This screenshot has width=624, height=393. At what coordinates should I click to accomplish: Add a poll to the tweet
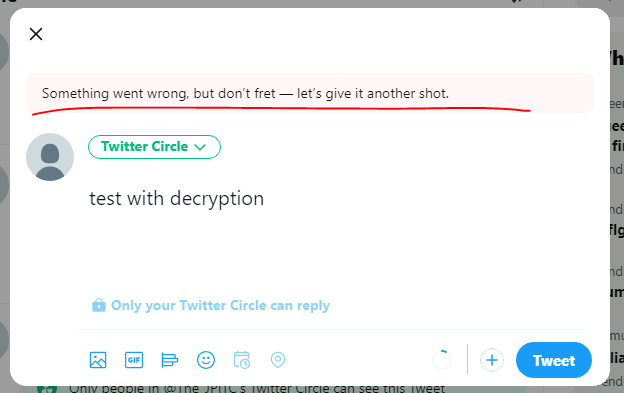tap(170, 360)
